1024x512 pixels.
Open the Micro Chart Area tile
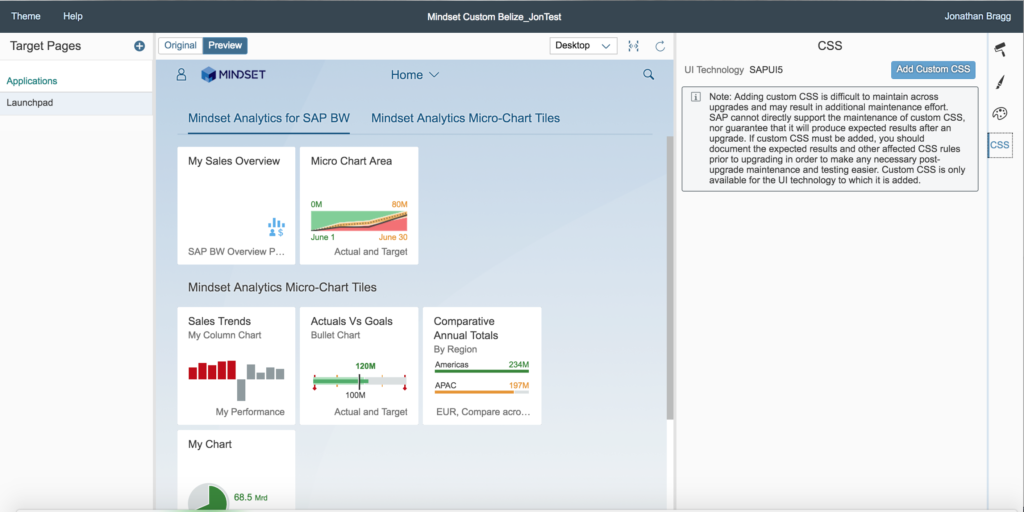tap(359, 206)
